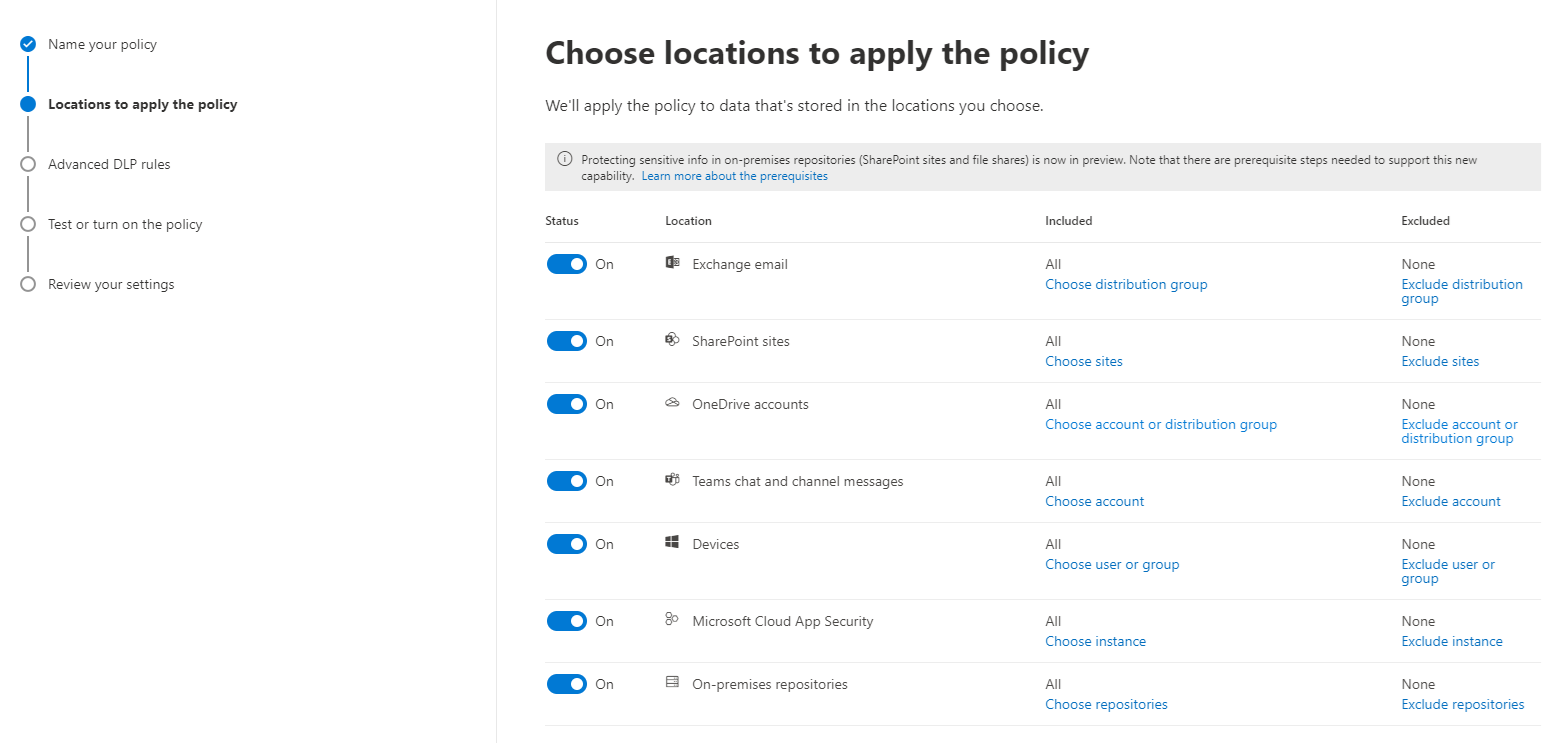Disable the Devices location toggle

pos(567,543)
